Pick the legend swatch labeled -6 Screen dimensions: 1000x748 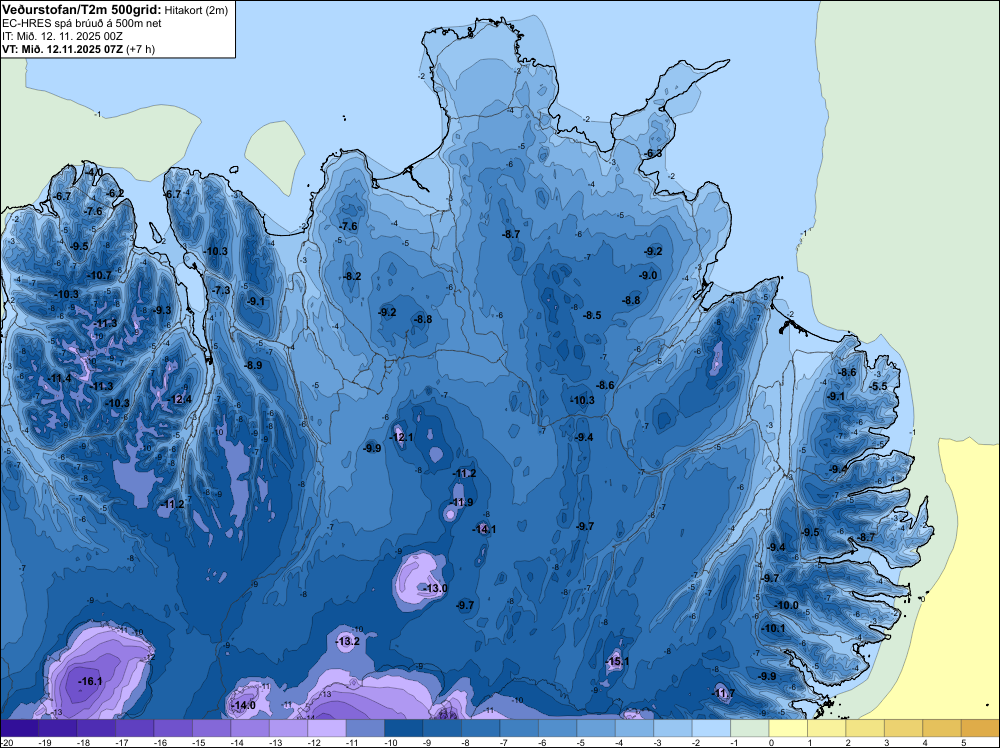(x=557, y=728)
